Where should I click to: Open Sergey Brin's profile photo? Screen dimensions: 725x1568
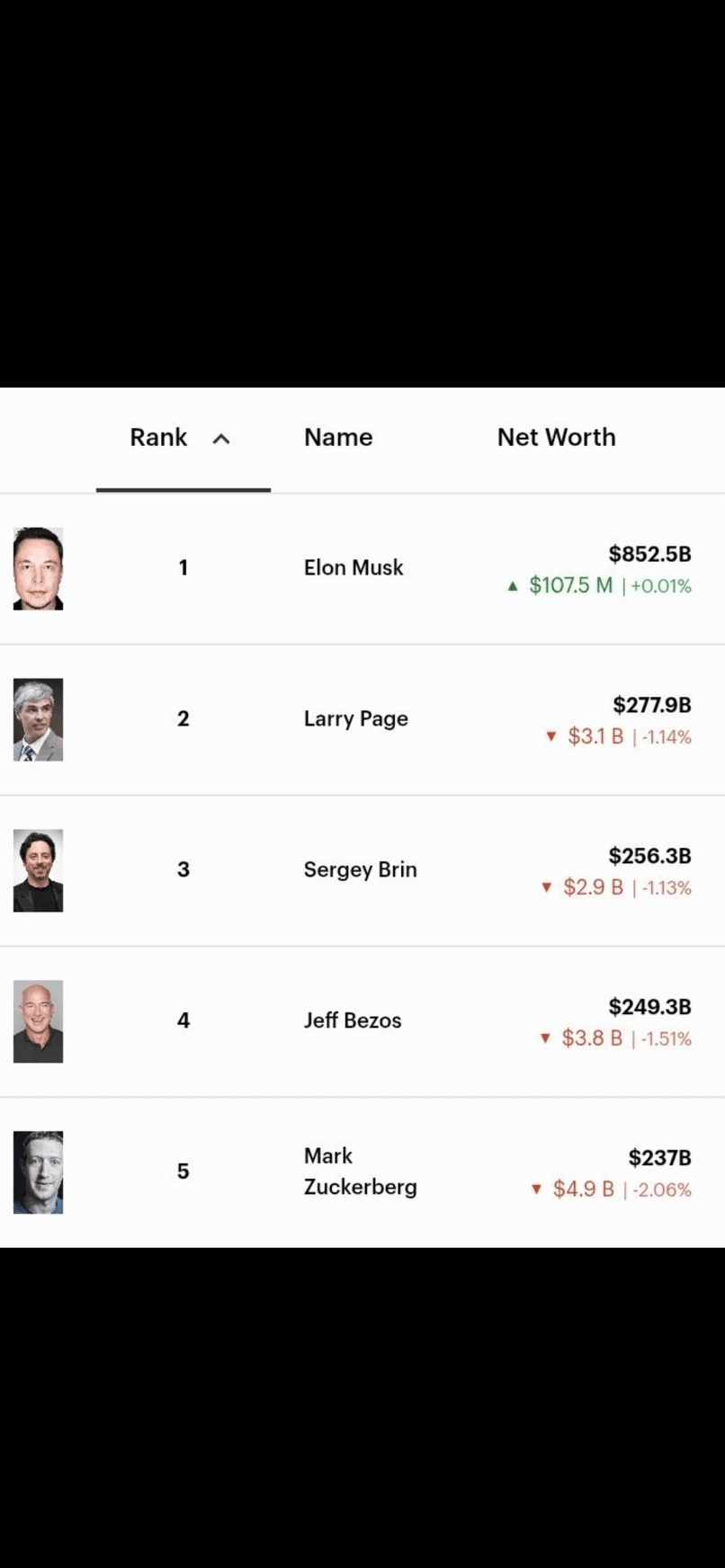38,870
